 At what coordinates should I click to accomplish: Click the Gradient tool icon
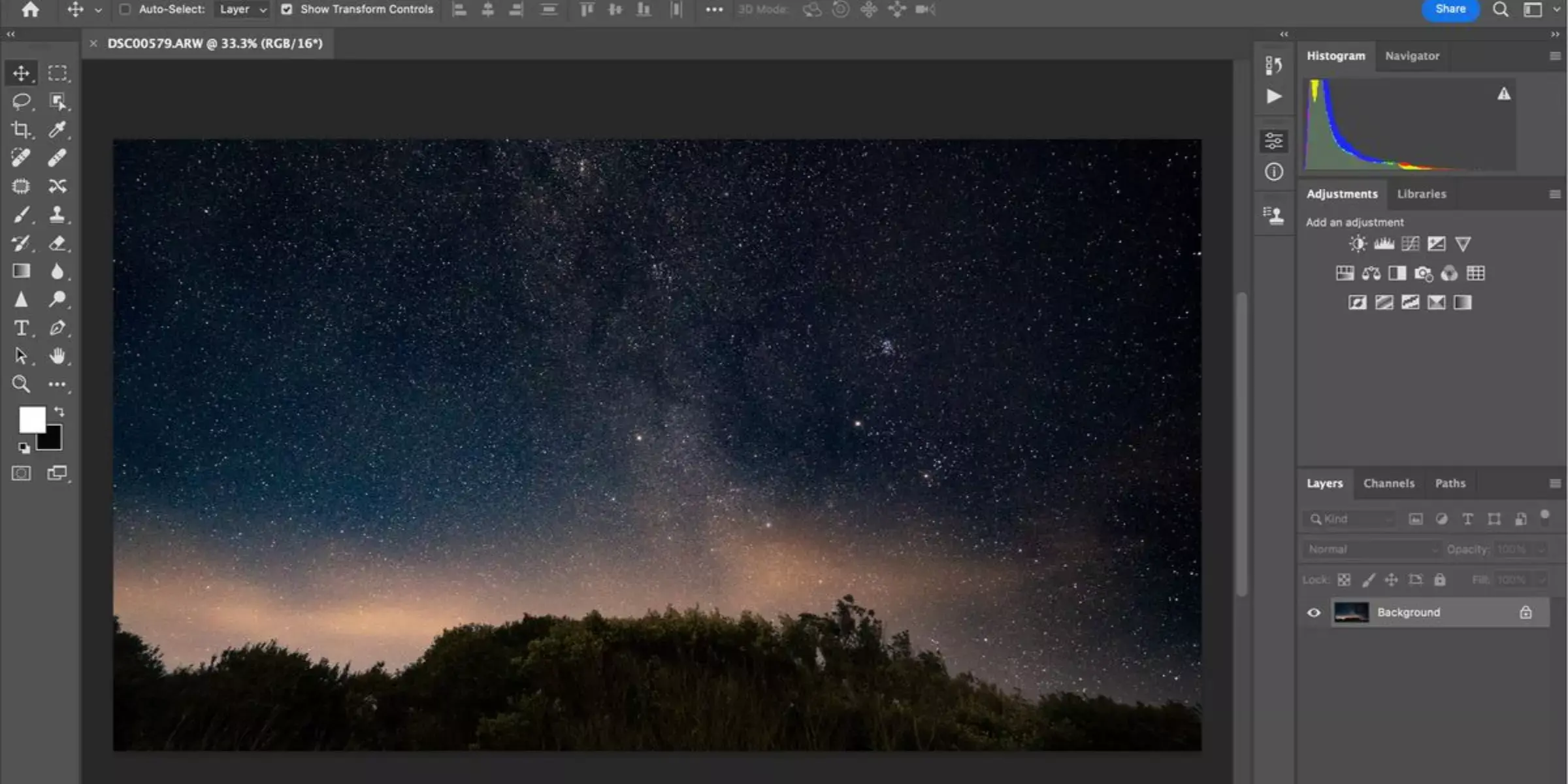coord(21,271)
